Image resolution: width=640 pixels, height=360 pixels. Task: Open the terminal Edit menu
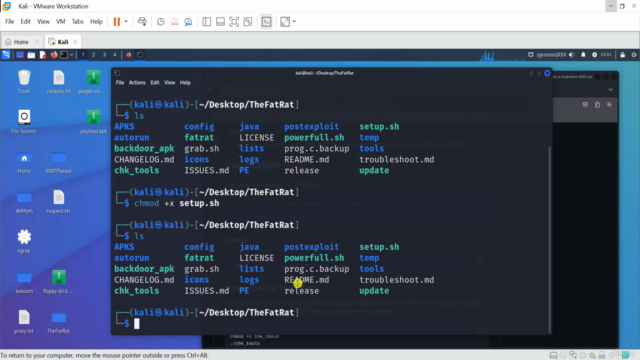tap(155, 82)
